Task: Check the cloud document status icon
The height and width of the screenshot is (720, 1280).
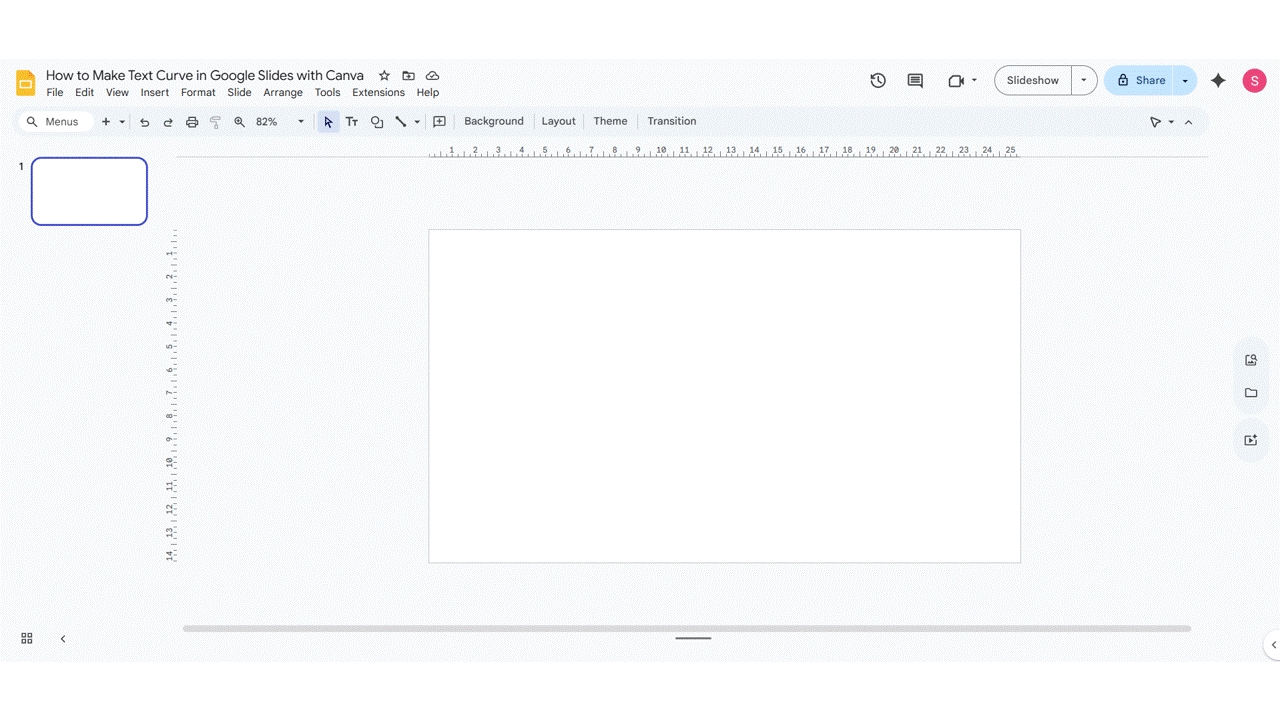Action: tap(432, 76)
